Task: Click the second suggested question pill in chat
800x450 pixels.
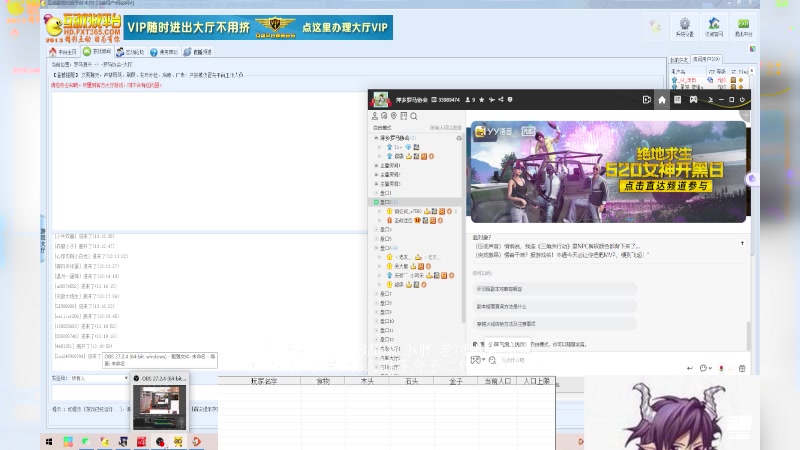Action: pos(555,306)
